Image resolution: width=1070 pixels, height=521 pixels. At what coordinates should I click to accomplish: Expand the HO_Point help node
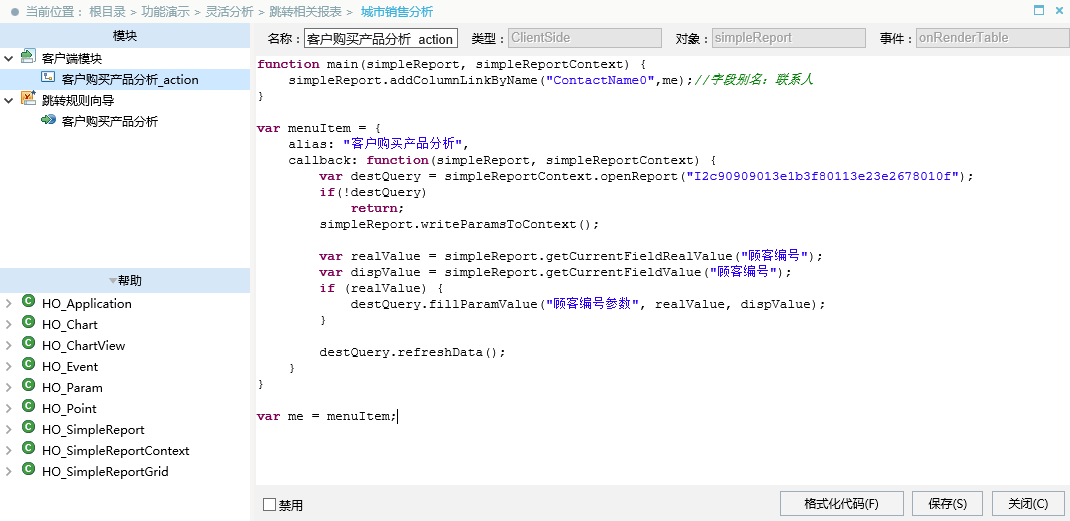click(x=8, y=410)
